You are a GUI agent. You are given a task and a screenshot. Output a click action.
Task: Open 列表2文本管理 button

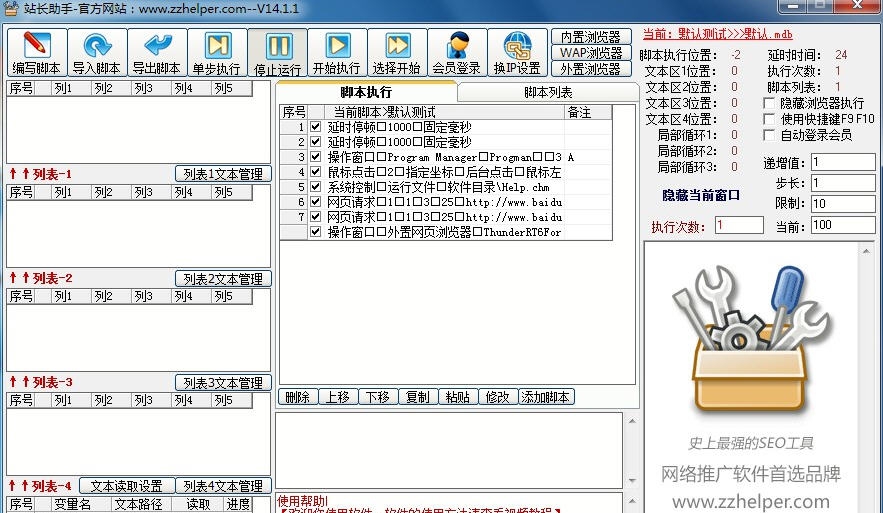tap(223, 279)
